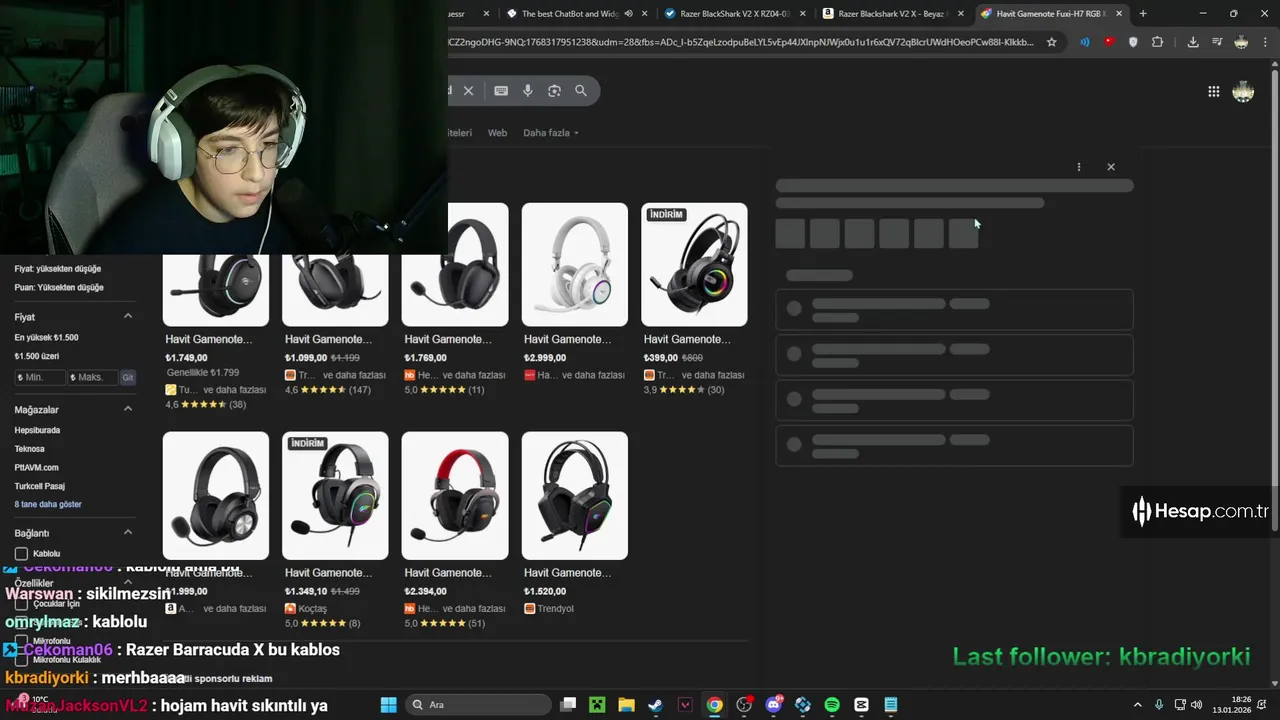Start voice search with microphone icon
The width and height of the screenshot is (1280, 720).
tap(528, 91)
